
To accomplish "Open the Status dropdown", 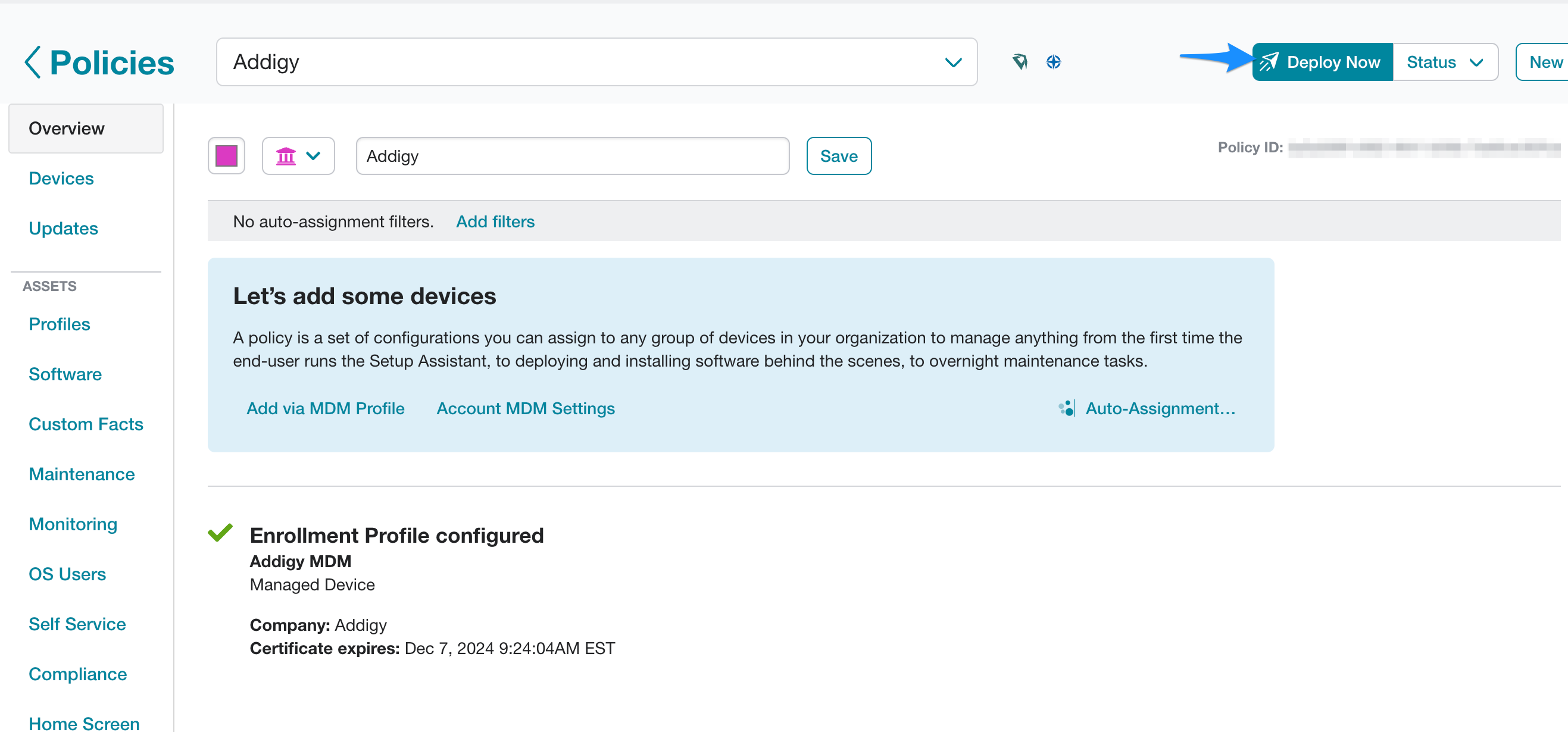I will (x=1445, y=62).
